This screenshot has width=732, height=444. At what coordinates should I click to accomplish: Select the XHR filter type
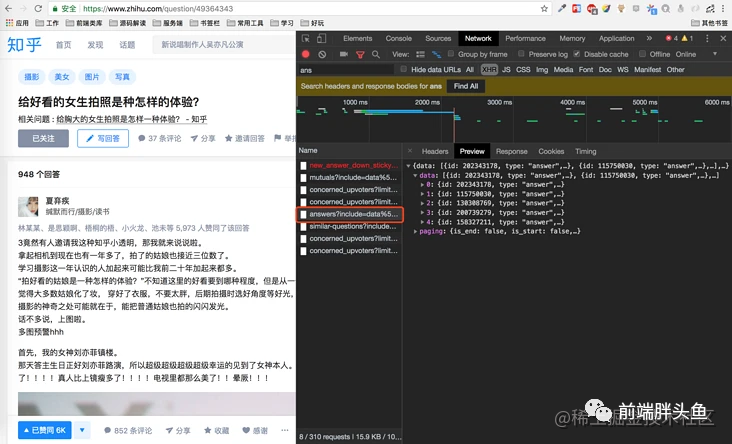pos(489,70)
